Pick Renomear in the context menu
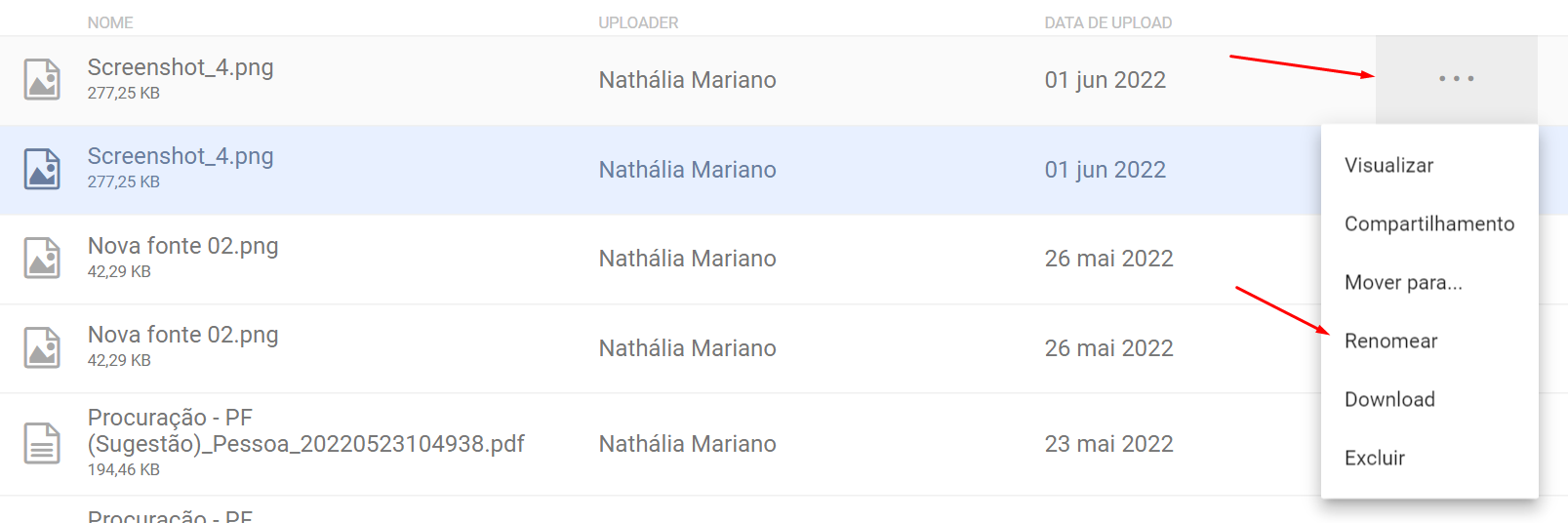The height and width of the screenshot is (523, 1568). pos(1390,342)
